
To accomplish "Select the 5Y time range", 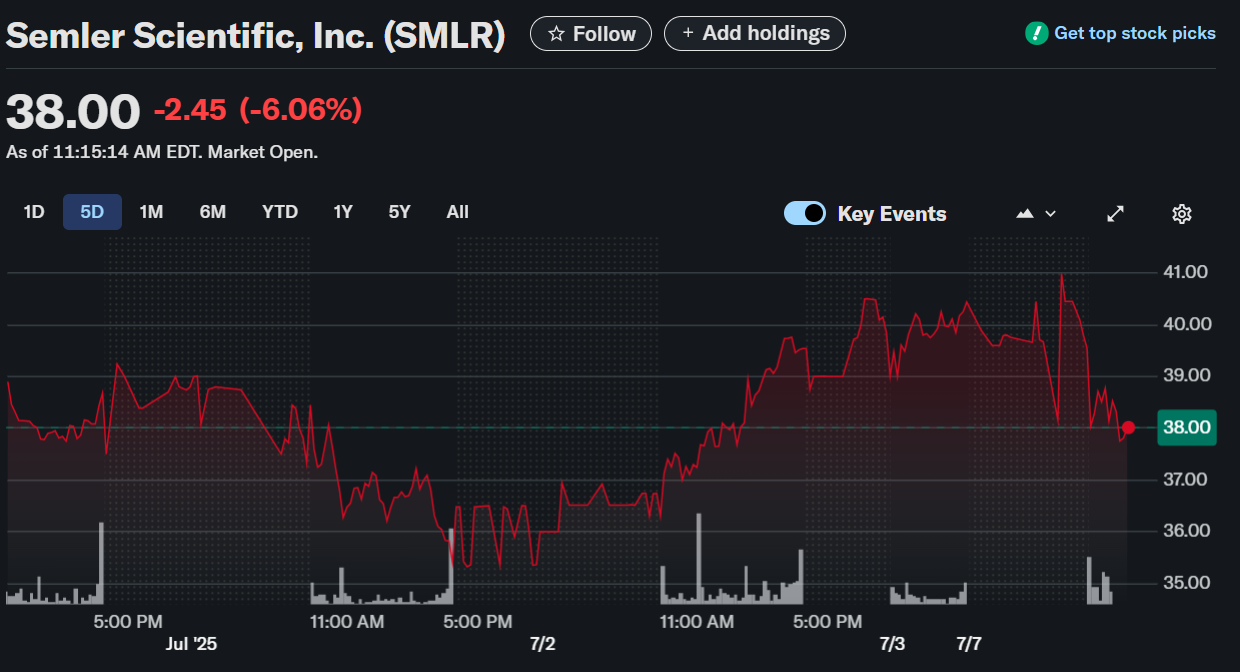I will tap(400, 212).
